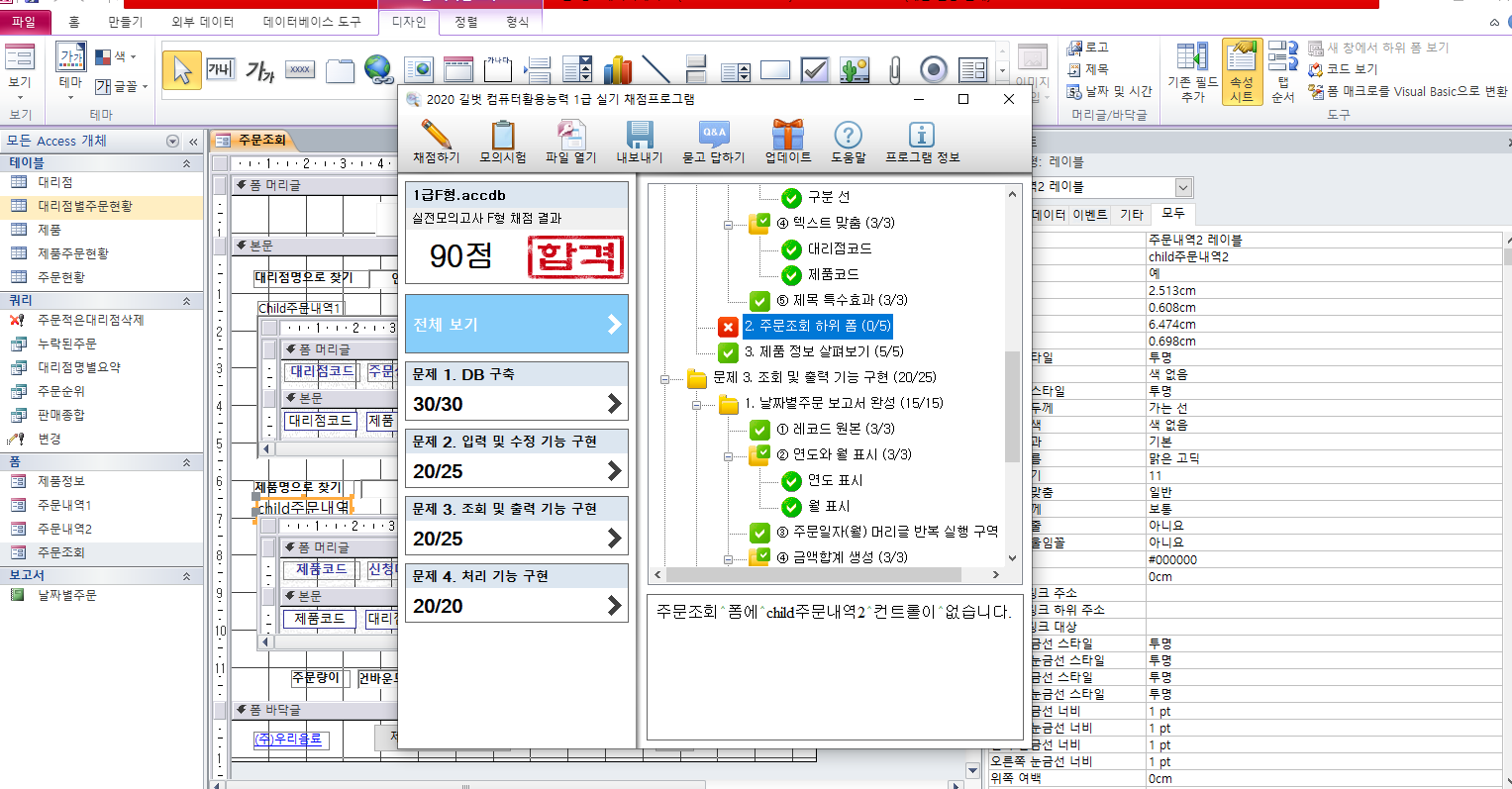Screen dimensions: 1512x789
Task: Toggle the 속성 시트 ribbon button
Action: (x=1241, y=71)
